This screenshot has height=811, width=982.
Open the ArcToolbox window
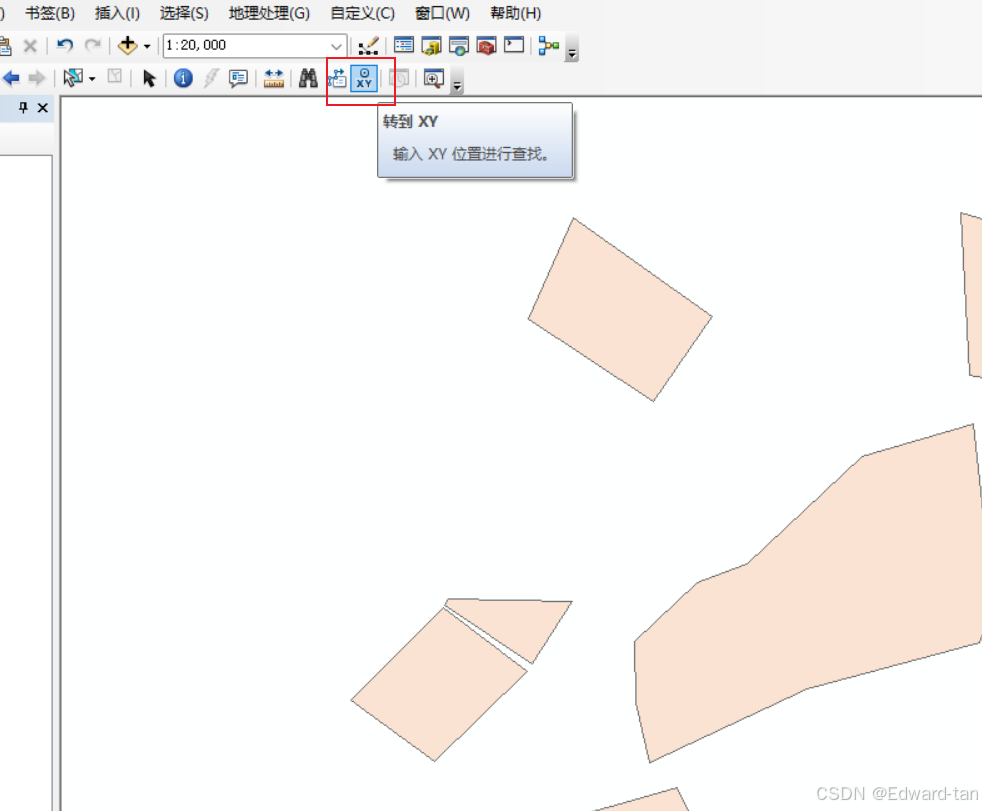(485, 45)
